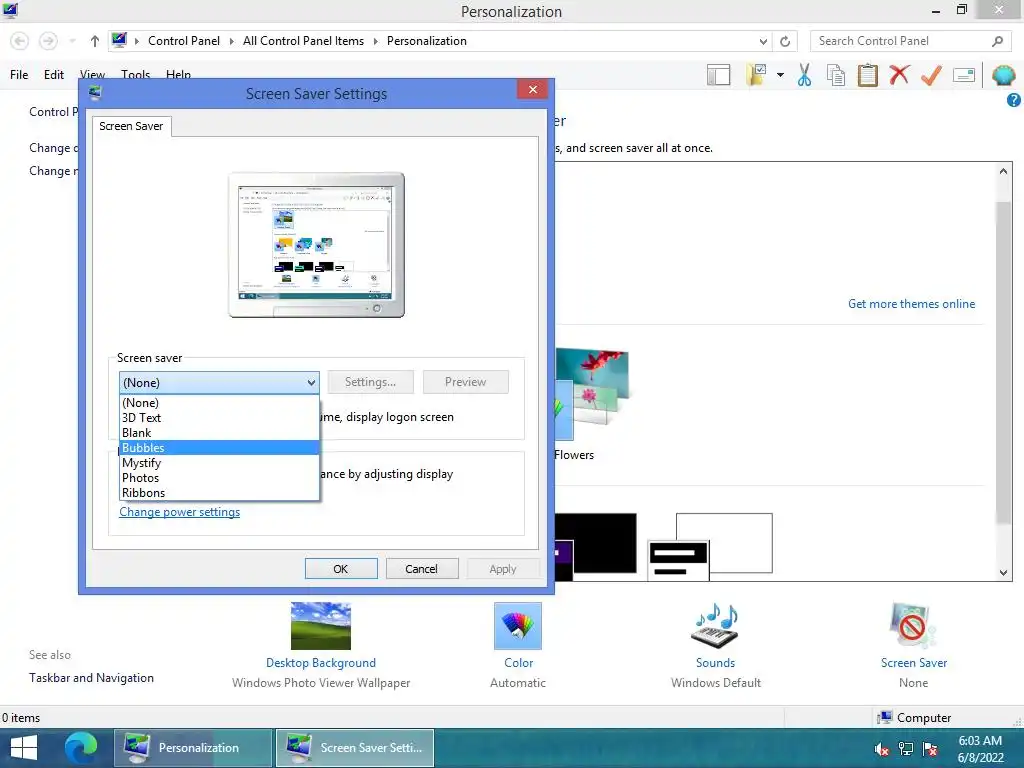Screen dimensions: 1024x768
Task: Click the Forward navigation arrow
Action: [48, 41]
